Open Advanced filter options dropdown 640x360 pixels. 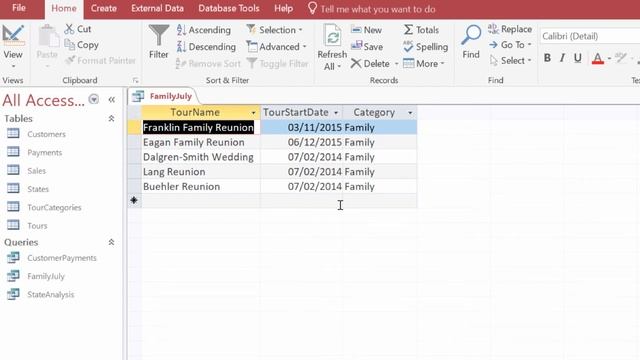tap(276, 47)
